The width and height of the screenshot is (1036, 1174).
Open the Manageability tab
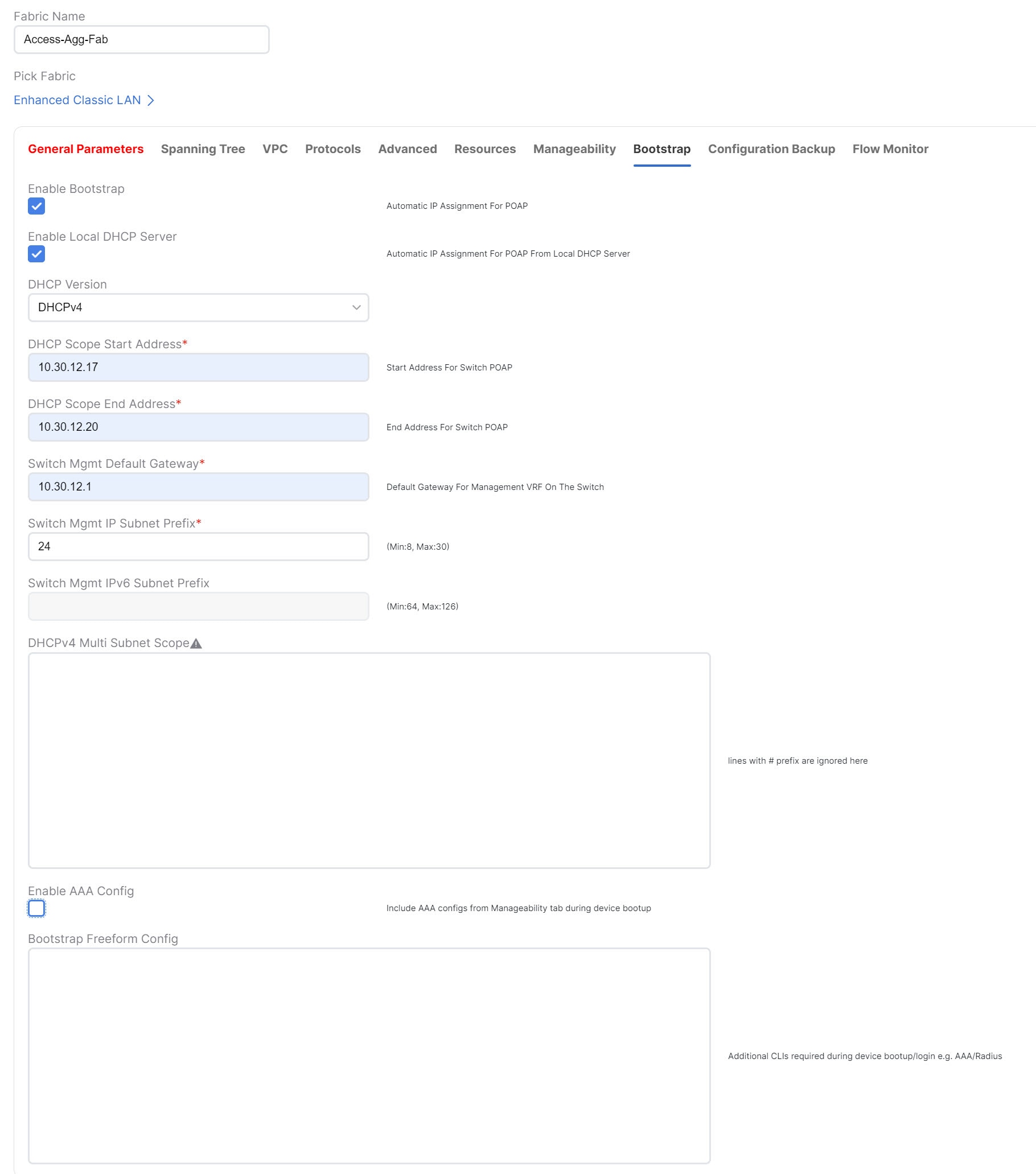[x=574, y=149]
